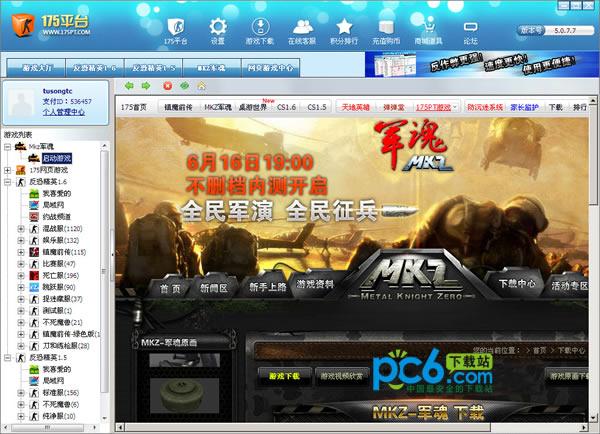Open 天地英雄 in web navigation bar

point(355,108)
